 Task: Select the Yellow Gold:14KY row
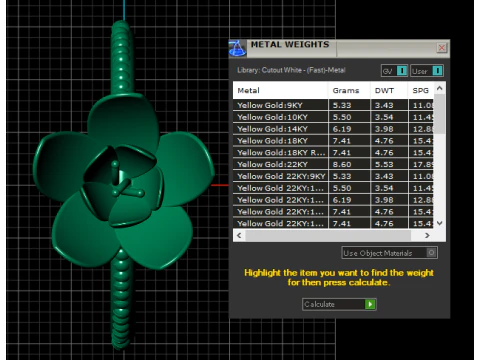coord(333,129)
